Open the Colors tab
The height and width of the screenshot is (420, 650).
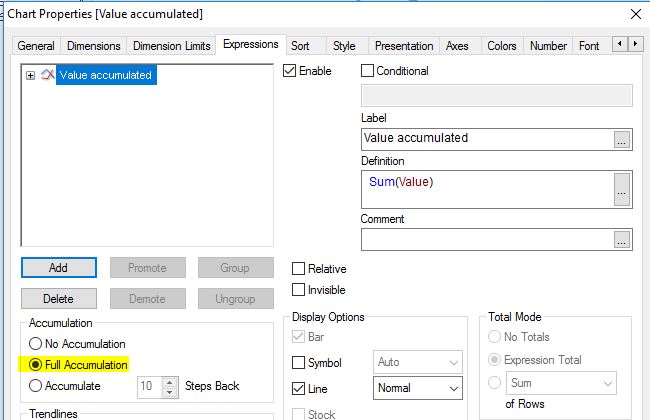[501, 46]
